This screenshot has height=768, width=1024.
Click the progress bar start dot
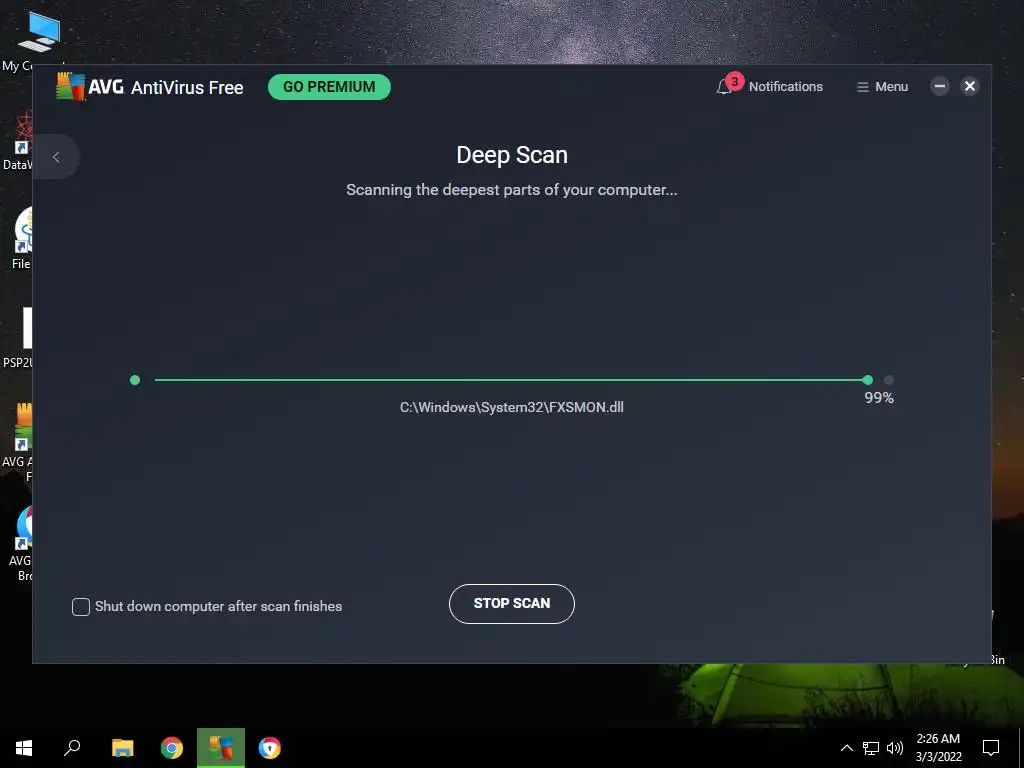[x=135, y=380]
